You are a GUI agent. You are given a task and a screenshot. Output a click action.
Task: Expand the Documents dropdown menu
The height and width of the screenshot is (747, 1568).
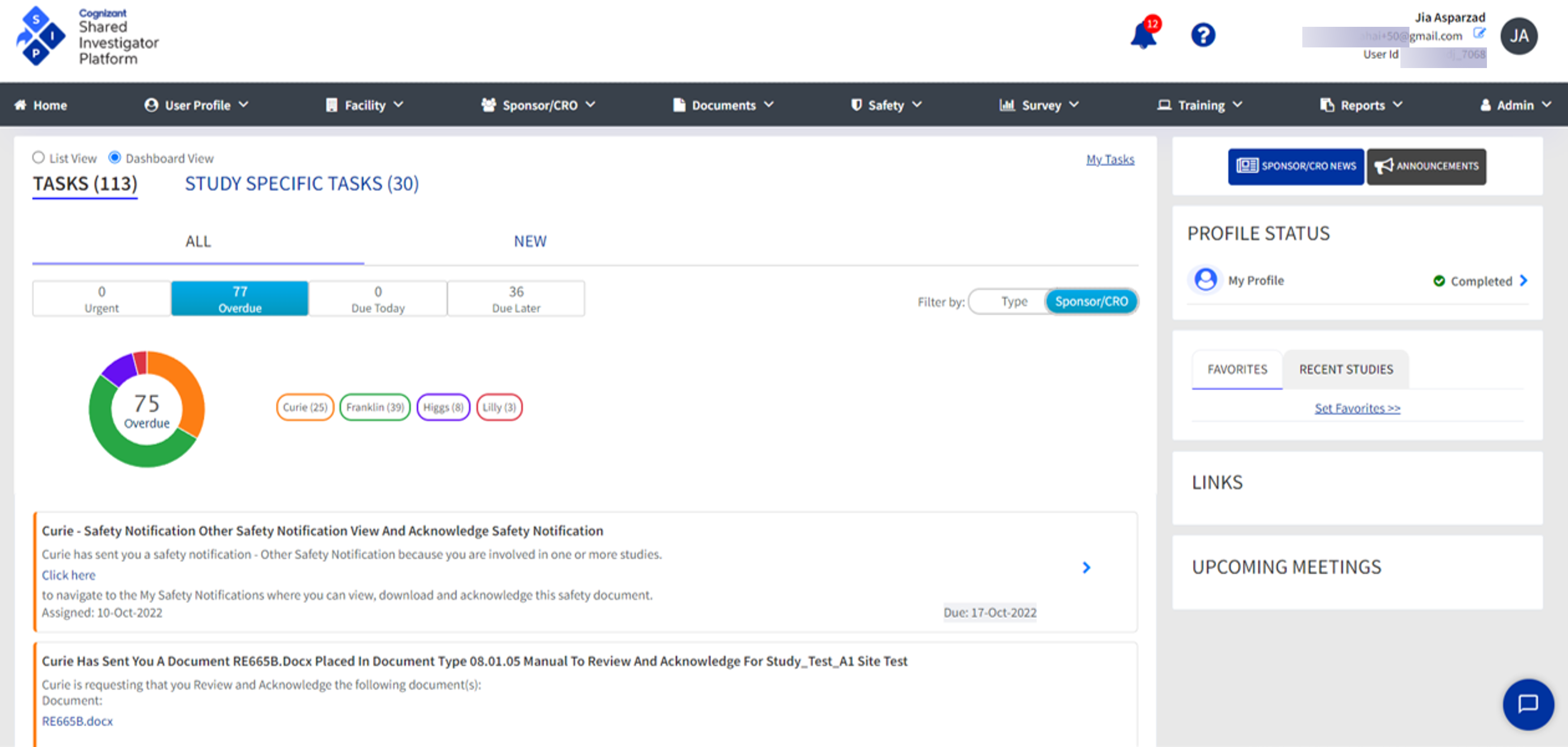coord(724,105)
